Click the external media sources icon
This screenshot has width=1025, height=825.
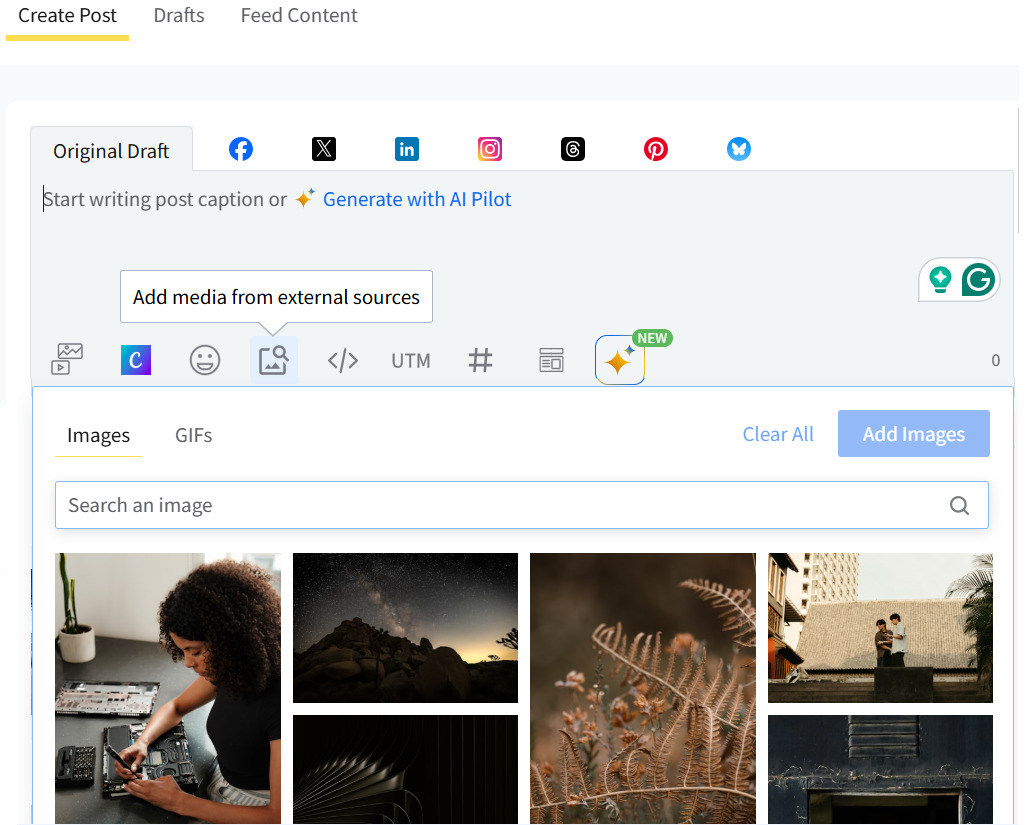coord(273,360)
